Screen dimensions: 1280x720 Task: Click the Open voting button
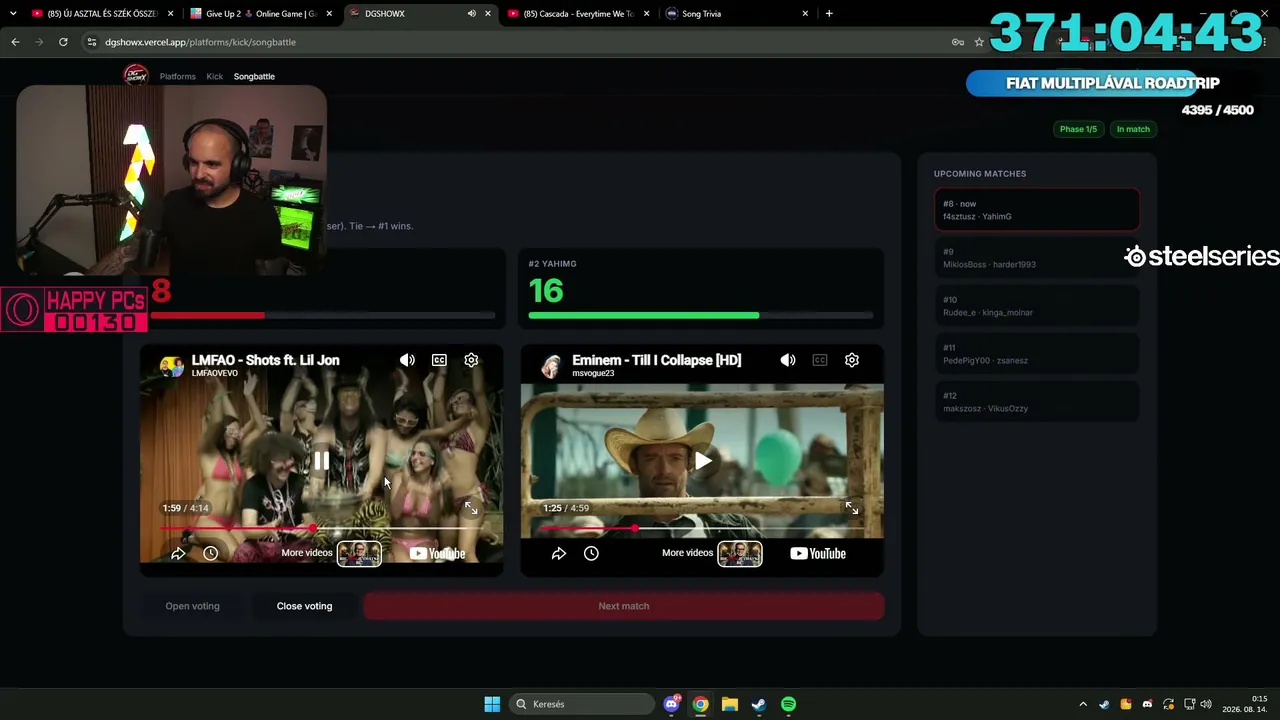click(x=192, y=606)
